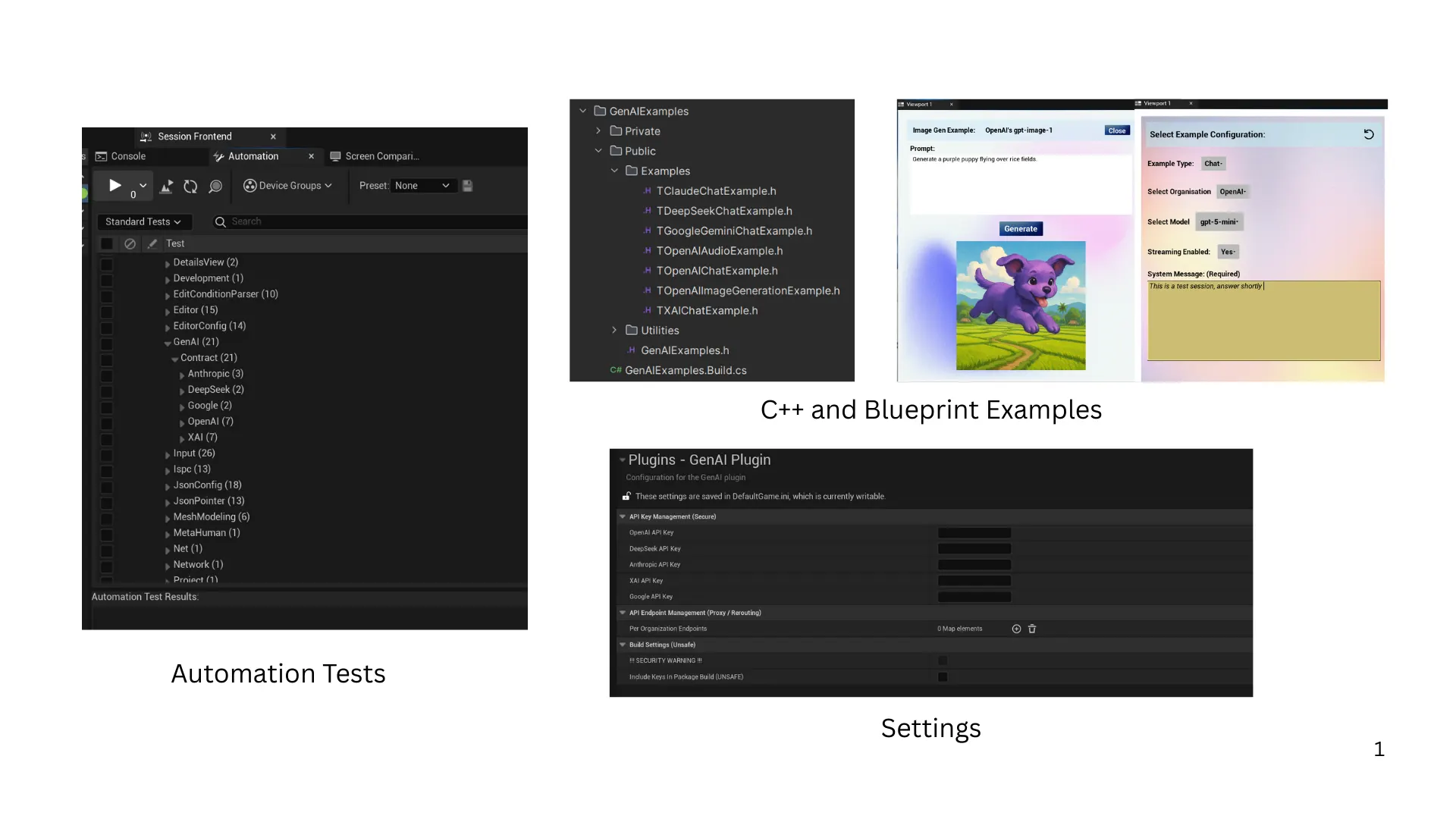Viewport: 1456px width, 819px height.
Task: Click the find workers magnifier icon
Action: 215,186
